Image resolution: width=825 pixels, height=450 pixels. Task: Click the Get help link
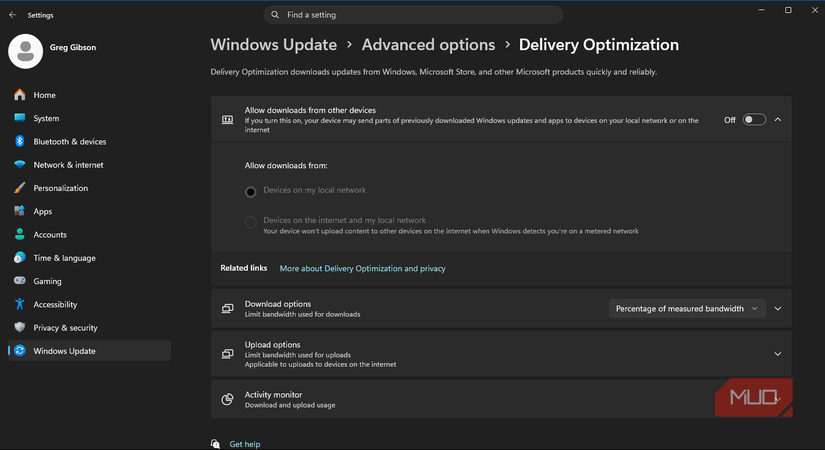[x=245, y=444]
